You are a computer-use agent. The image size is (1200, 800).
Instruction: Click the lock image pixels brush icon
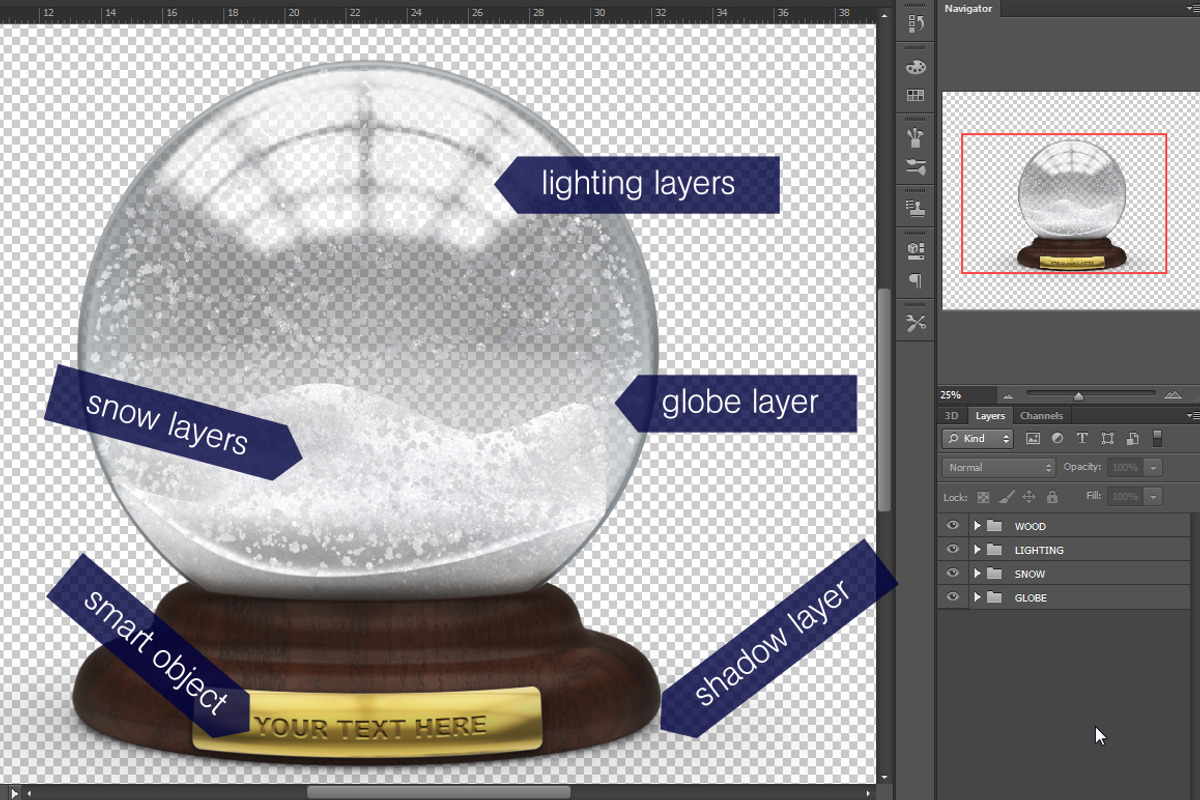1006,496
